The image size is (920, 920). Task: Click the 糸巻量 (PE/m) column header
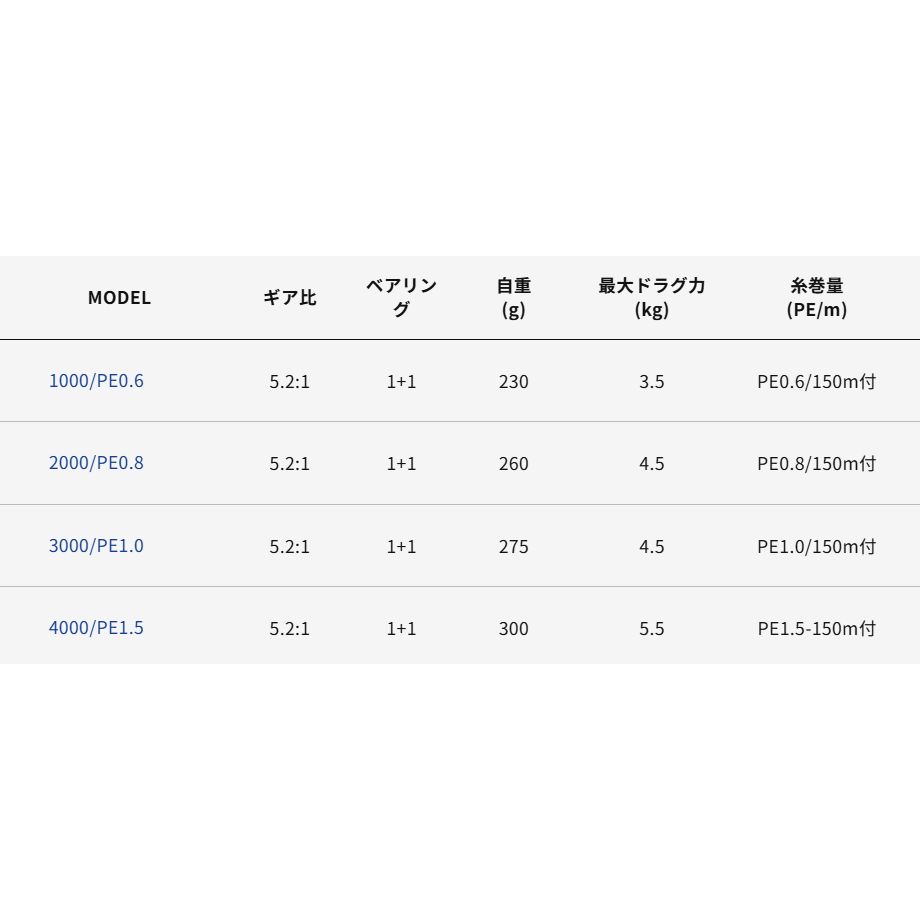pos(817,297)
